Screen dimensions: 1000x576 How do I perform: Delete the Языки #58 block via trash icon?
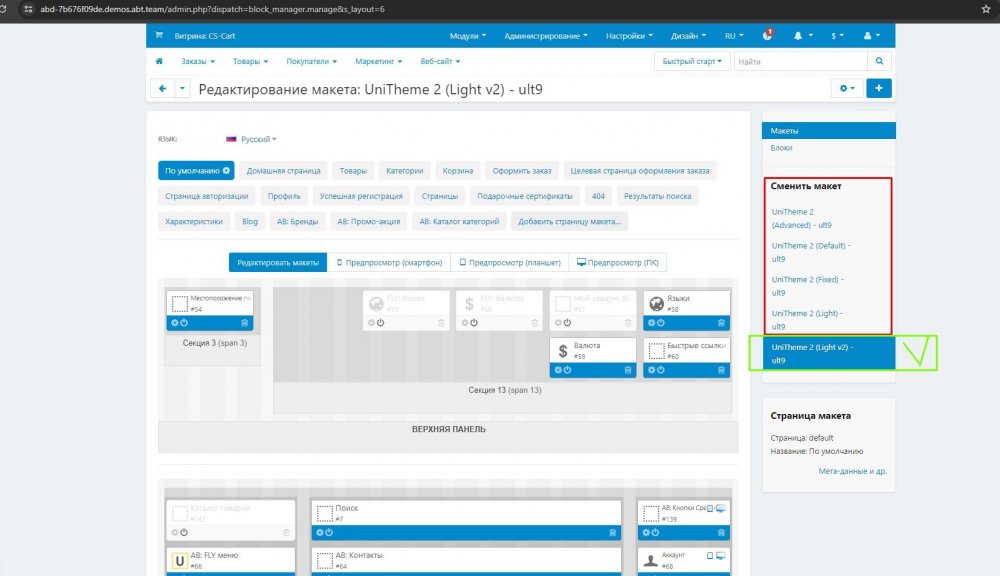point(721,323)
